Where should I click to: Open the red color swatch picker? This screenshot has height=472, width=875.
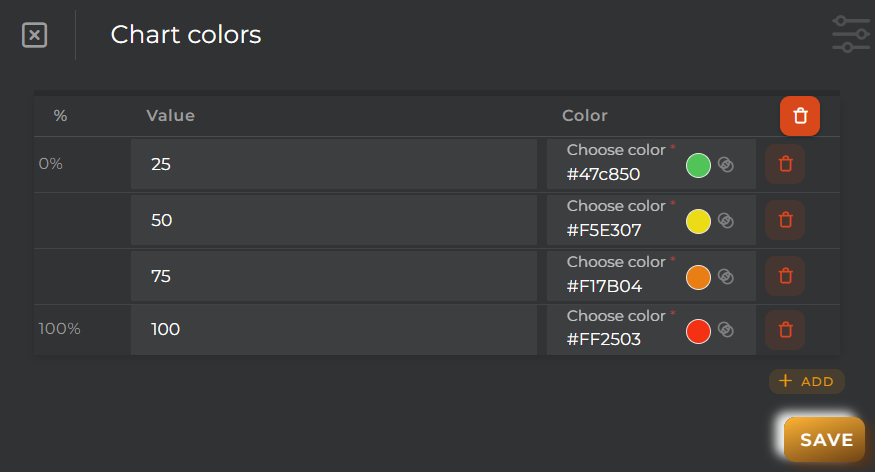point(698,331)
